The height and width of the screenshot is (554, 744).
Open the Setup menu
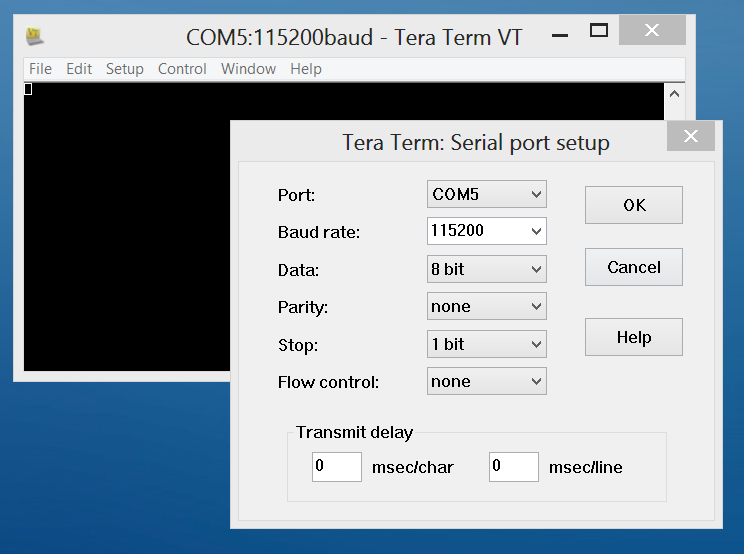[x=125, y=69]
